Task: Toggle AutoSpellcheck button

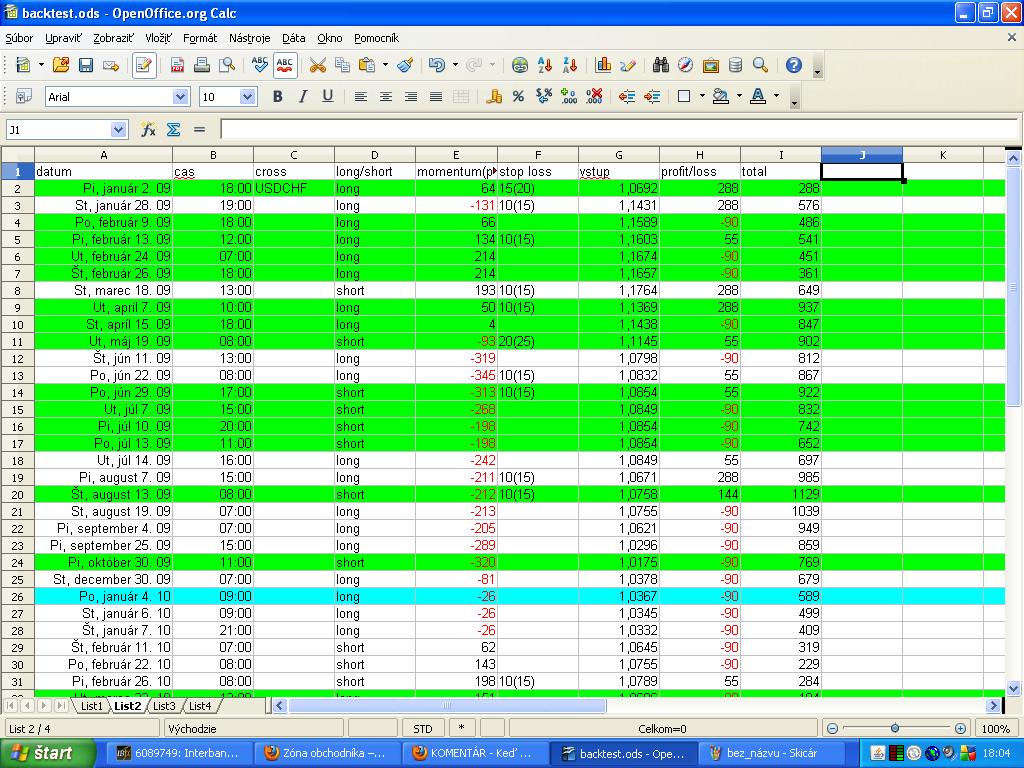Action: [x=285, y=66]
